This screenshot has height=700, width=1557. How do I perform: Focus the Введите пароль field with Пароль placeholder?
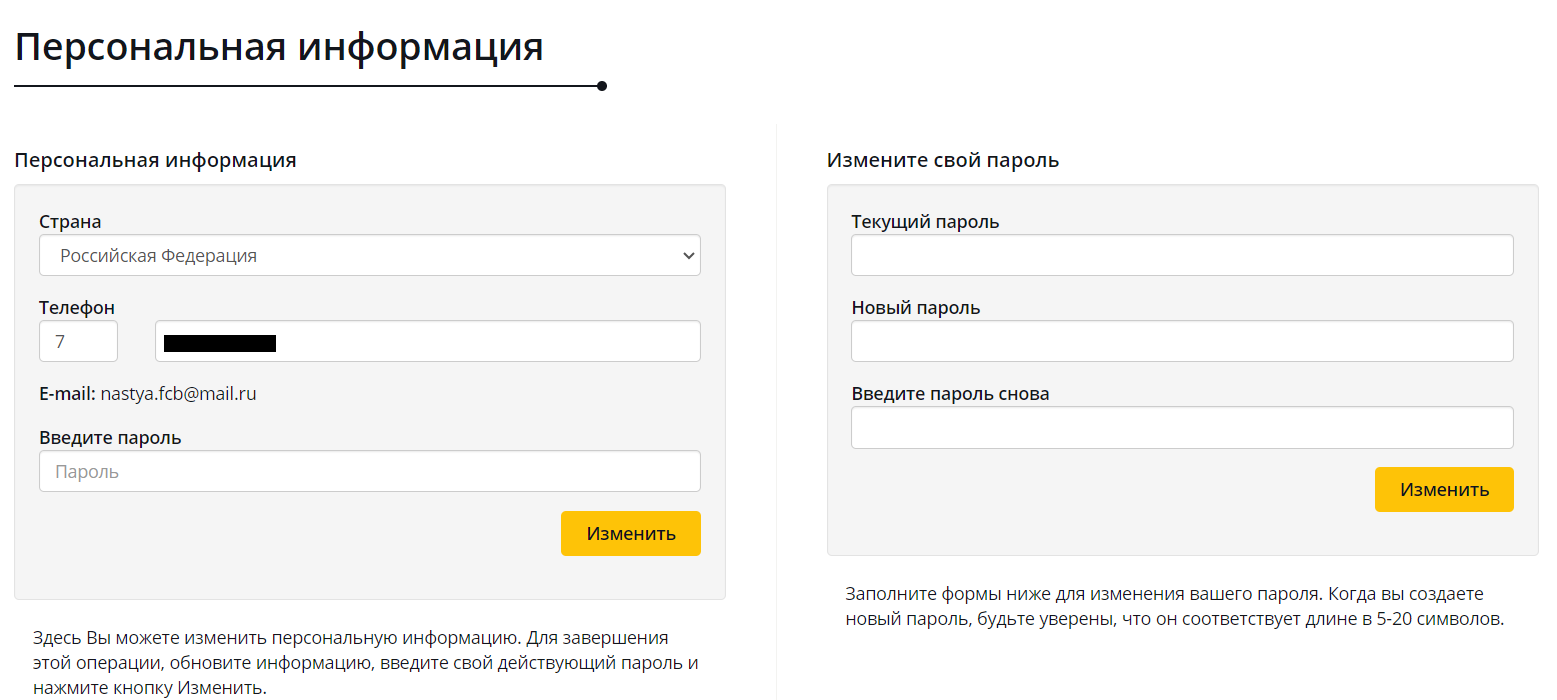point(370,471)
